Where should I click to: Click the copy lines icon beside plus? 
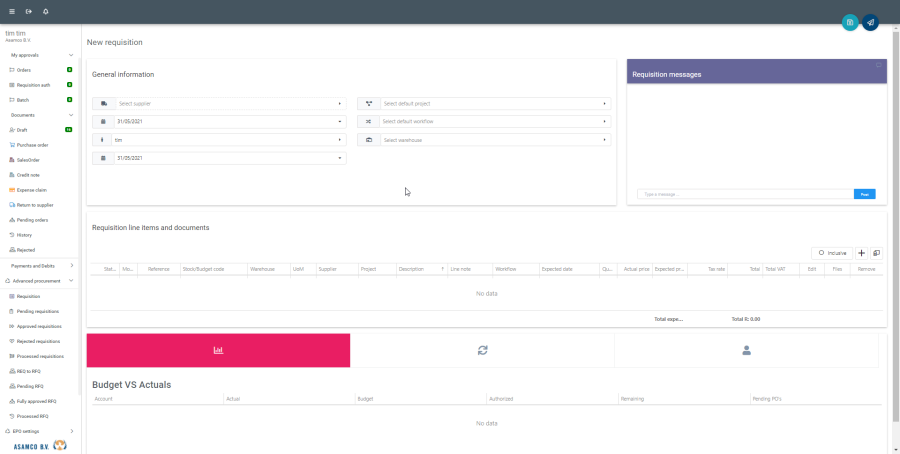876,253
